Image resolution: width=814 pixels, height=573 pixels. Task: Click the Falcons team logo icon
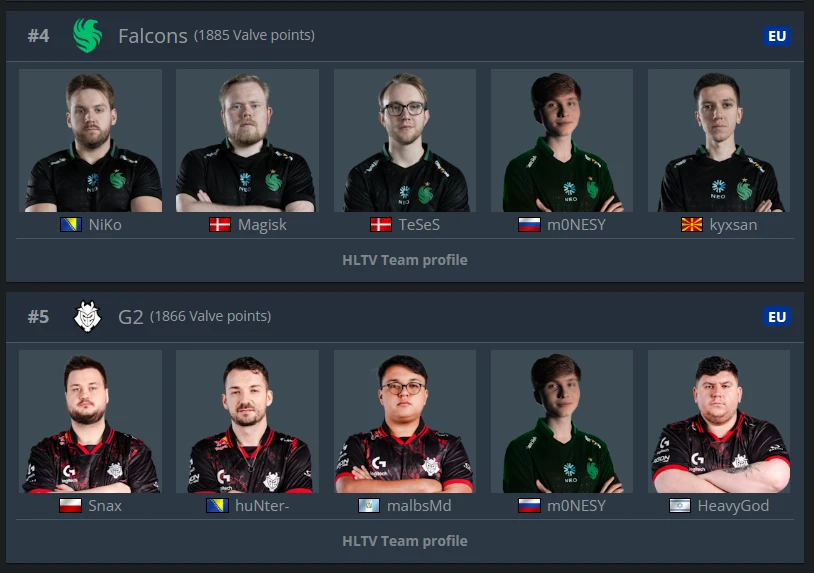87,35
